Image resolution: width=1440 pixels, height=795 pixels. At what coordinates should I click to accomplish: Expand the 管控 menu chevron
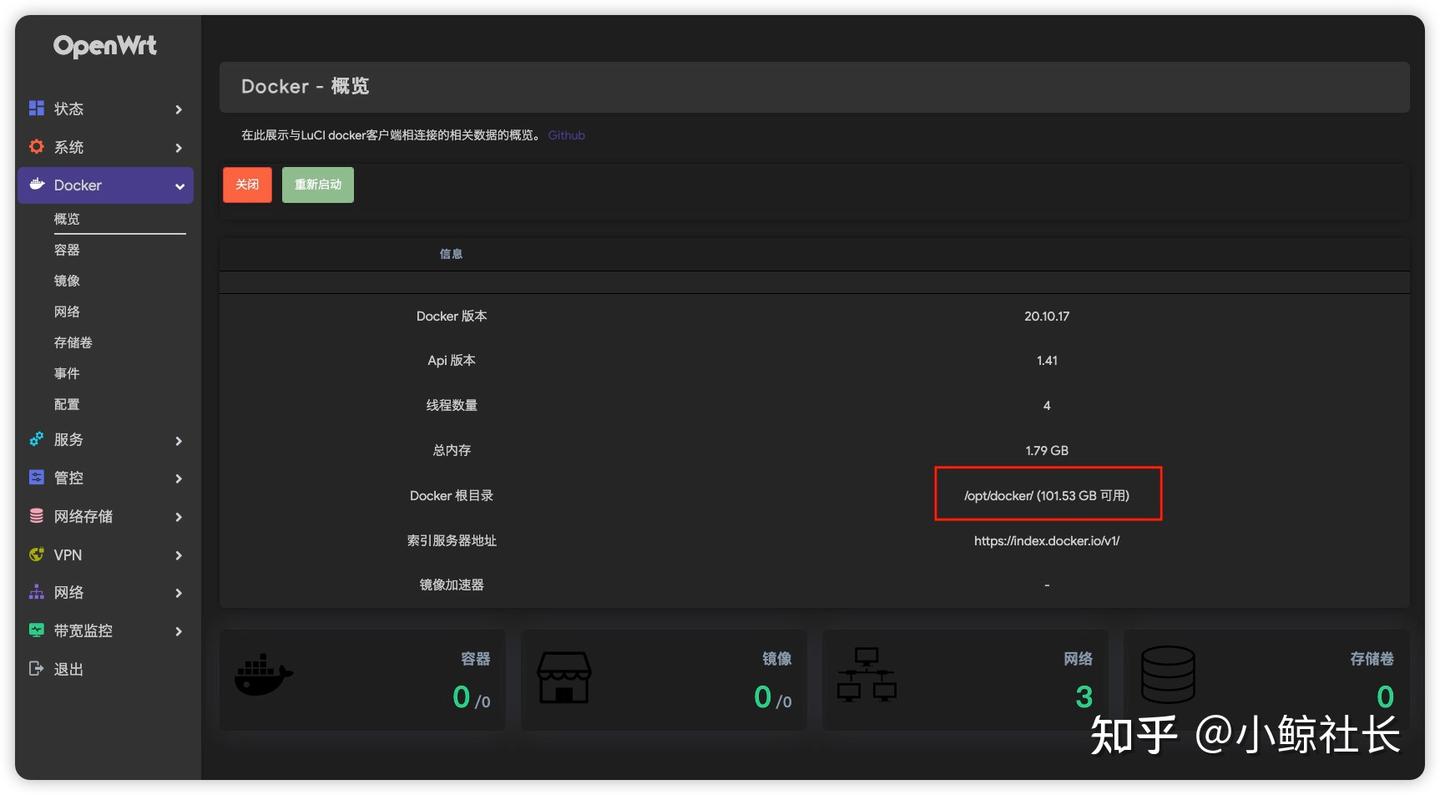point(178,479)
